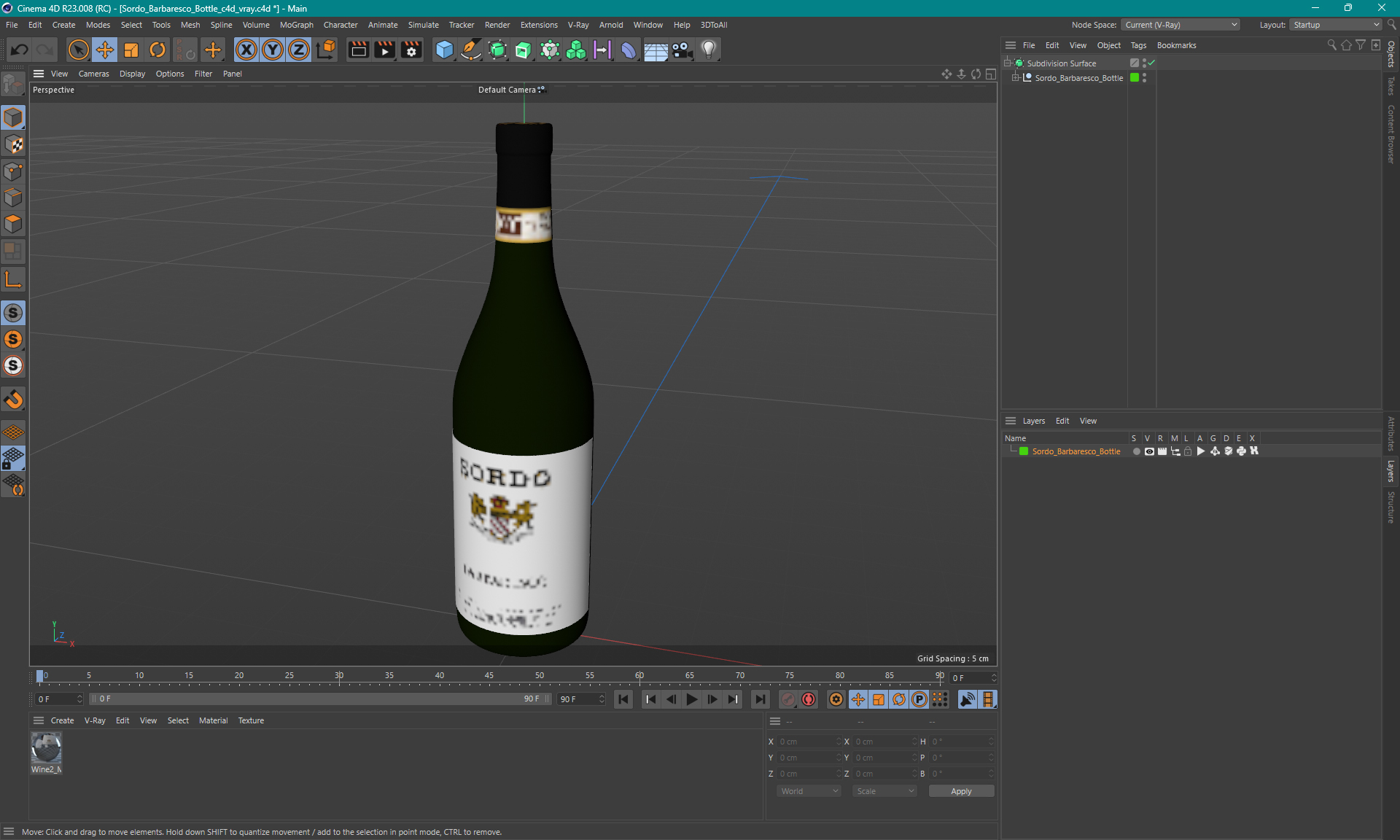Add an Extrude generator object
Screen dimensions: 1400x840
pos(524,50)
